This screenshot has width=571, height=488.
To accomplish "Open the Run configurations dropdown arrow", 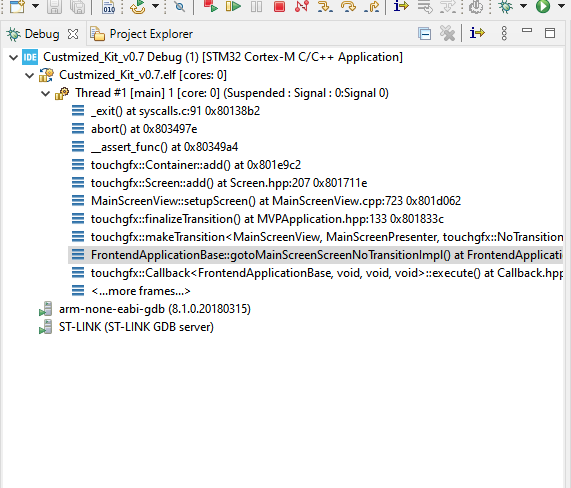I will pos(561,6).
